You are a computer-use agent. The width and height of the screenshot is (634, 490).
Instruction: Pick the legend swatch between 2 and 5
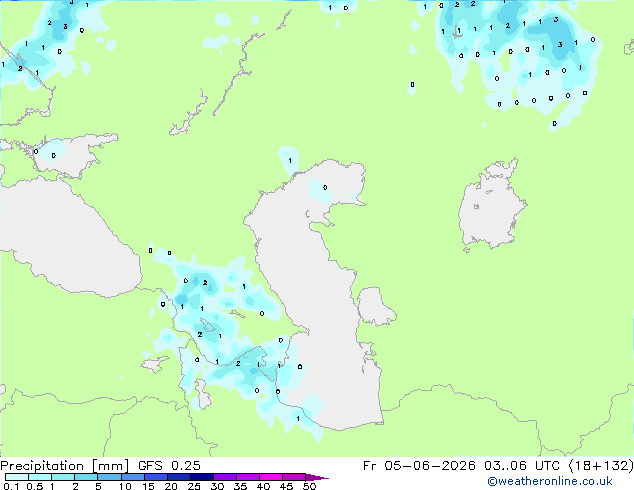[x=86, y=477]
